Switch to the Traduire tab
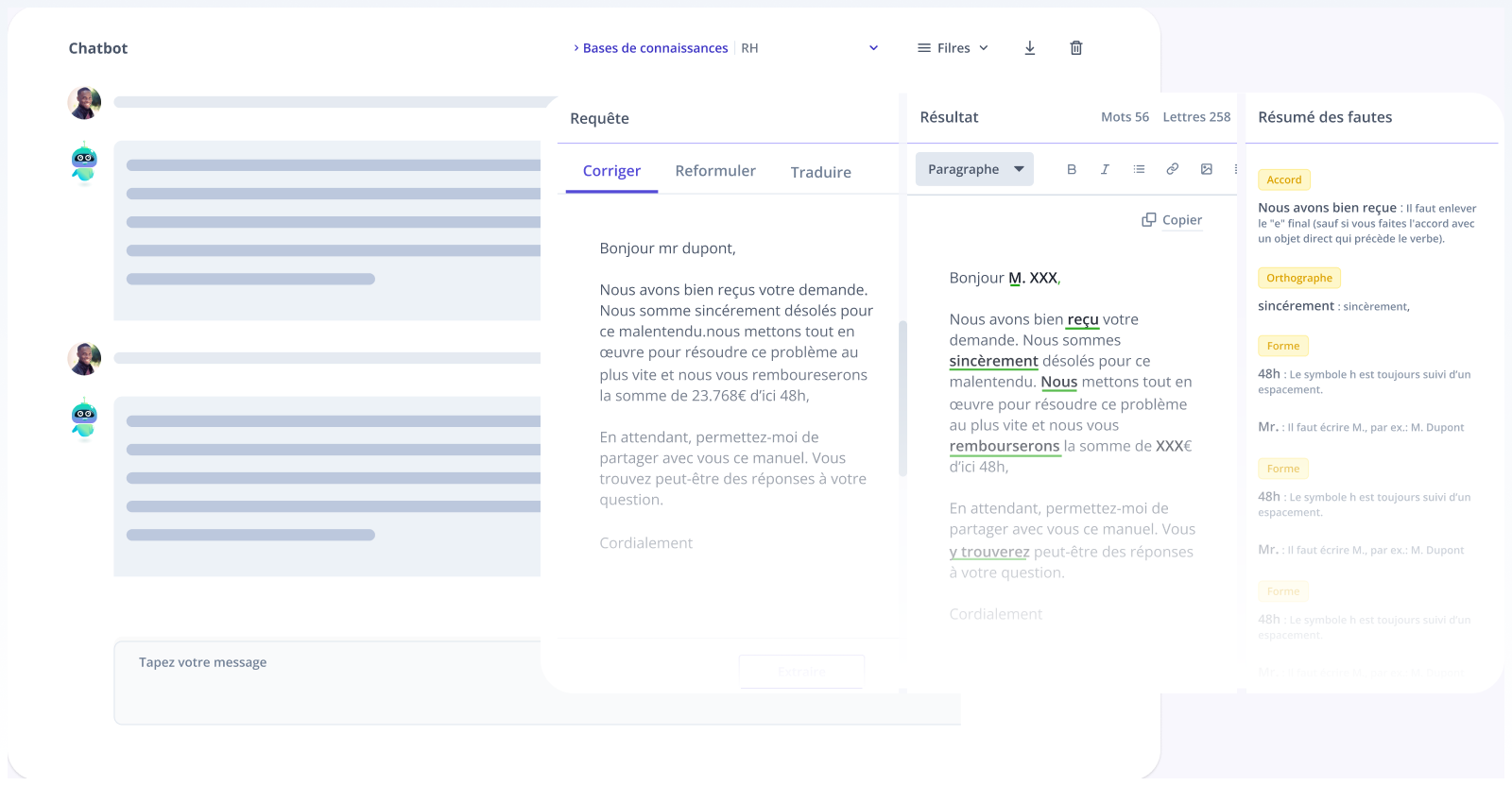 [x=820, y=172]
